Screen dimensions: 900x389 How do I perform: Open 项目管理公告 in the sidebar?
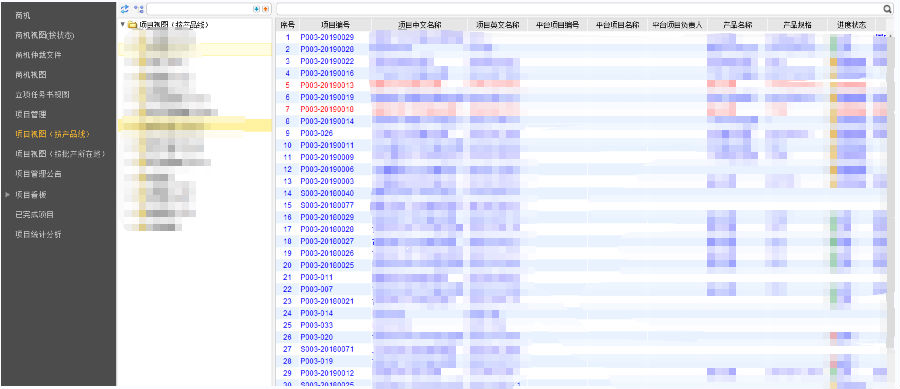38,173
